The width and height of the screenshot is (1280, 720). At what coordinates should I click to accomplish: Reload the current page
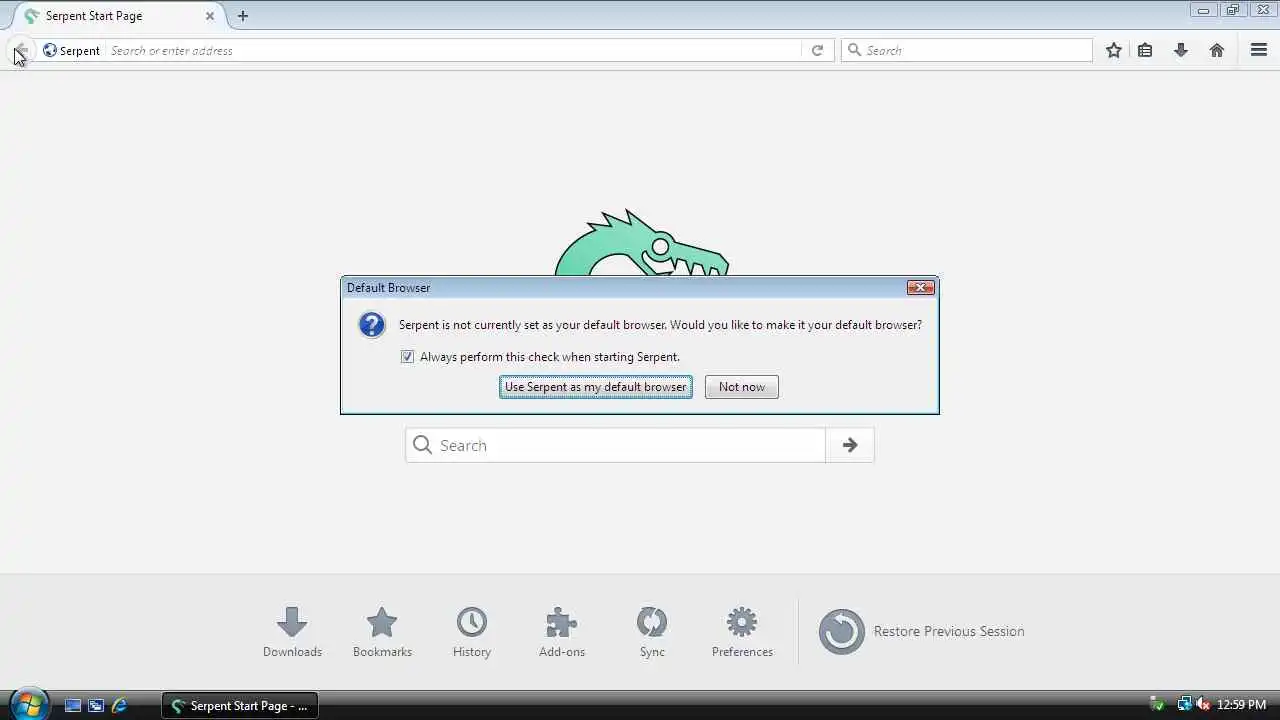(x=817, y=50)
